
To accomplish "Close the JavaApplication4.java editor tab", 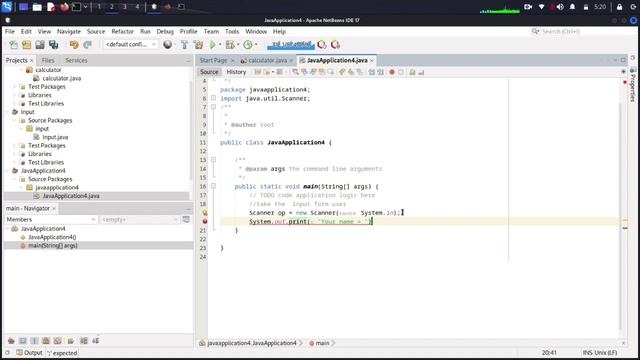I will pyautogui.click(x=371, y=60).
